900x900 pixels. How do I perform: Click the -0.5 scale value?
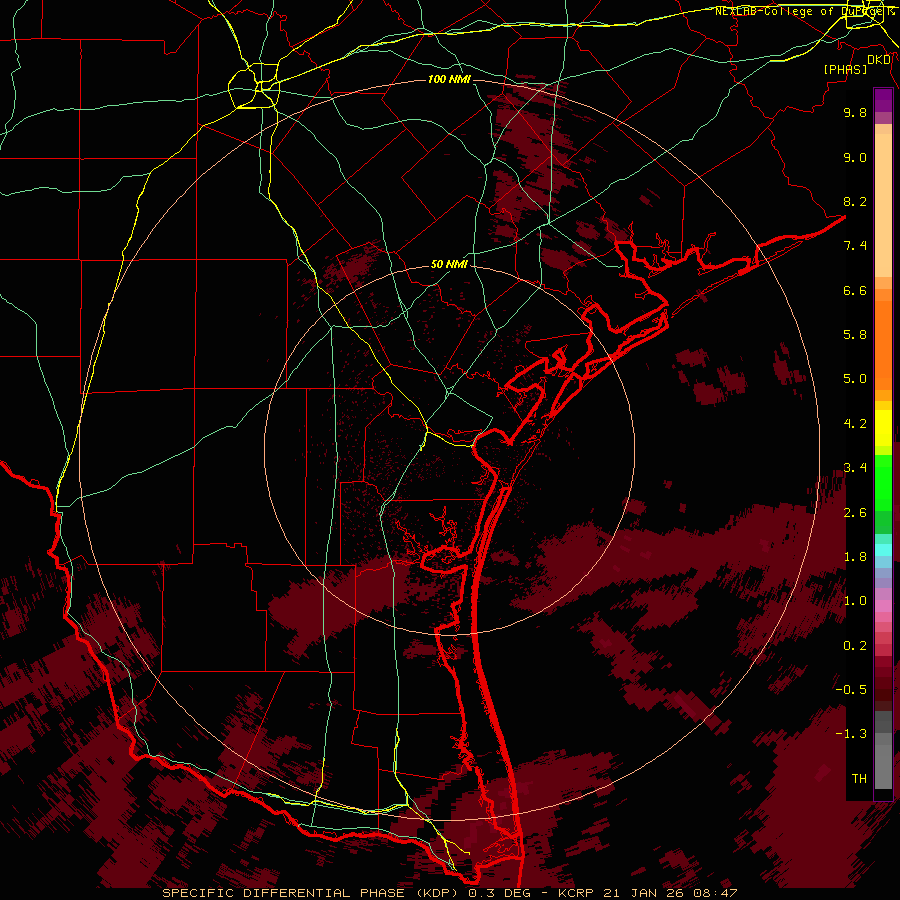[851, 690]
